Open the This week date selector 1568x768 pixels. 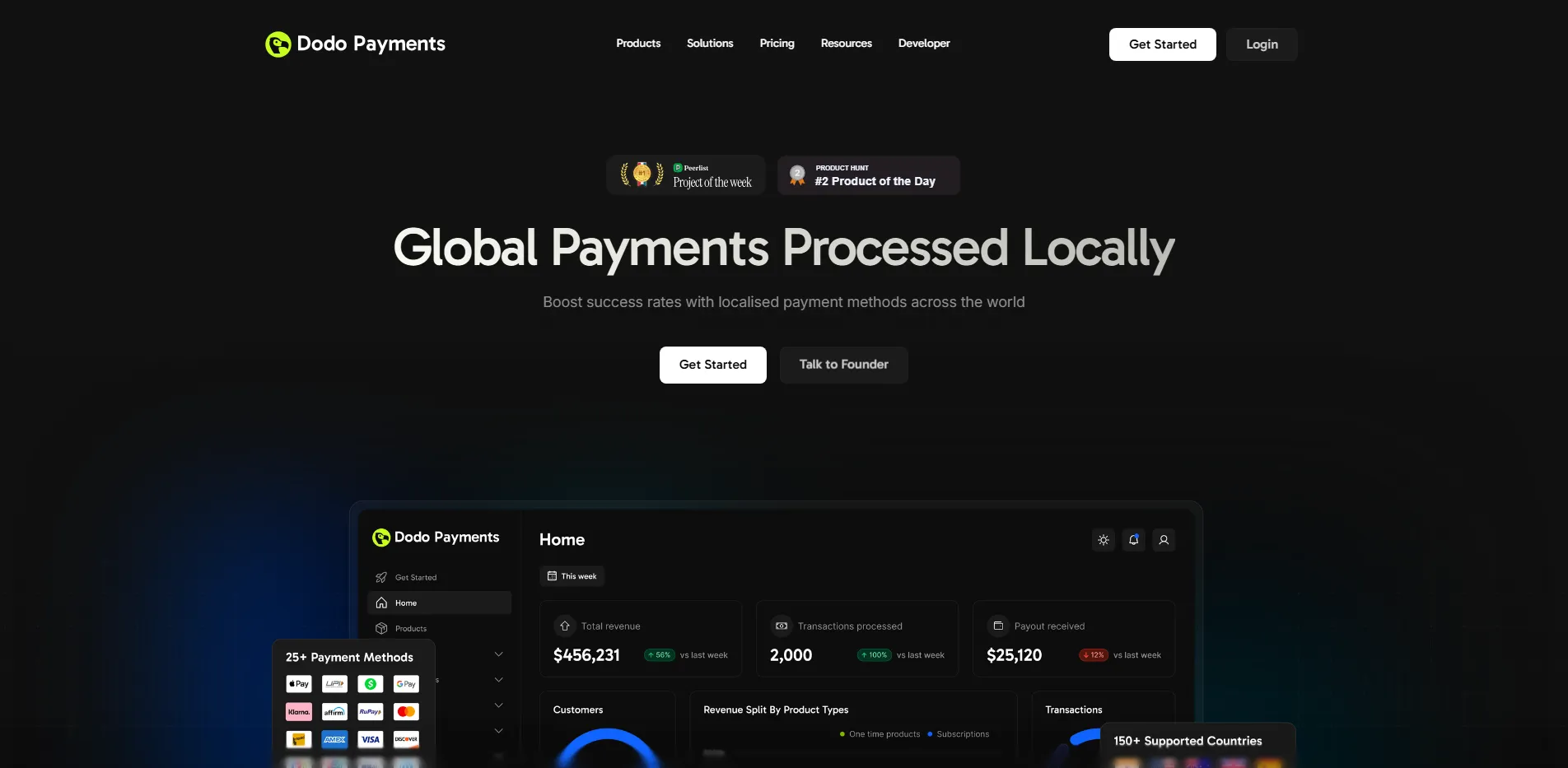[x=572, y=576]
